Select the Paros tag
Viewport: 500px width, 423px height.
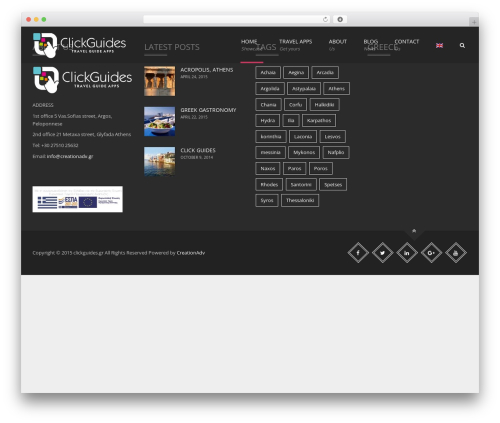point(295,168)
